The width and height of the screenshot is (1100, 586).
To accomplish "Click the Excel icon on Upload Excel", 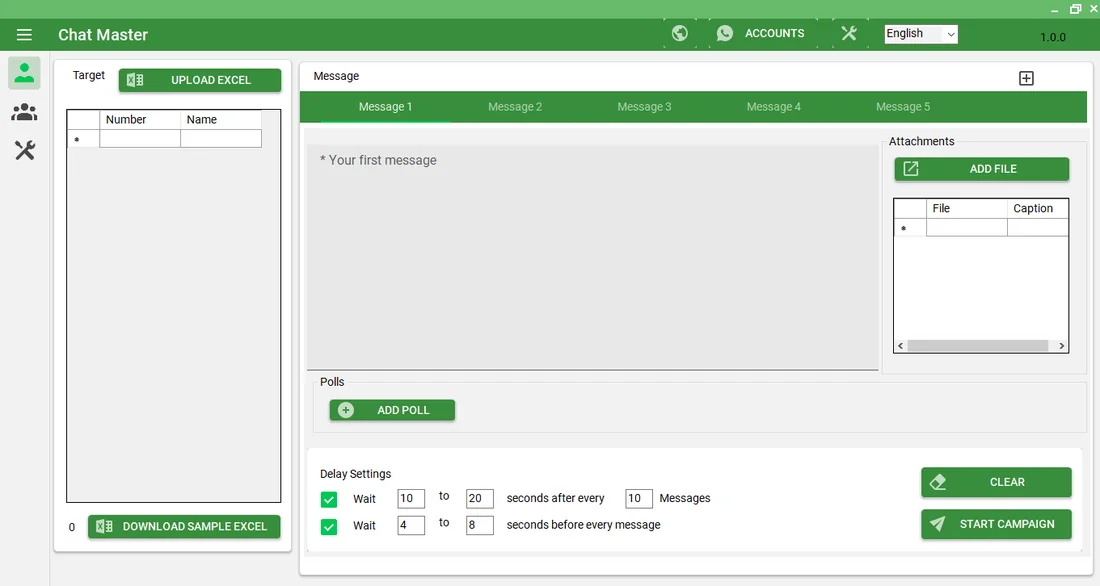I will click(x=135, y=80).
